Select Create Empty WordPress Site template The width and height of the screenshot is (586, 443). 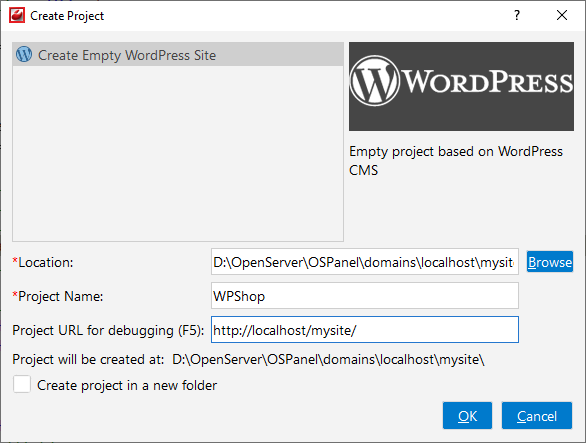point(178,55)
